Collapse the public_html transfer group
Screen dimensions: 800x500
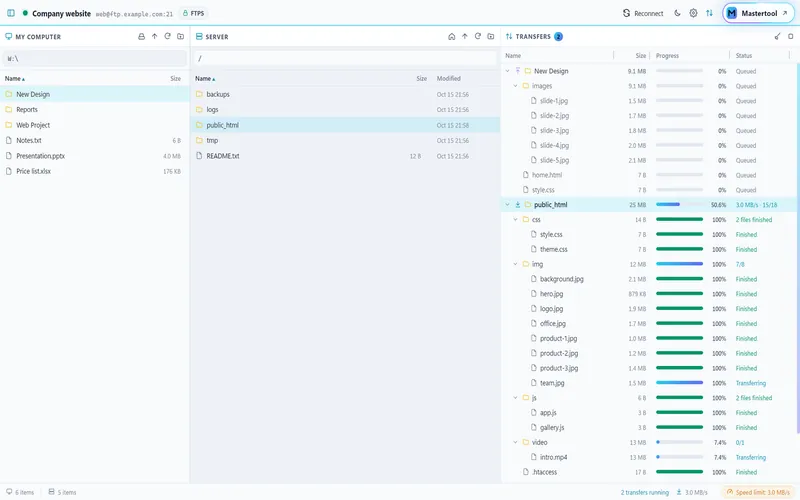click(x=508, y=205)
